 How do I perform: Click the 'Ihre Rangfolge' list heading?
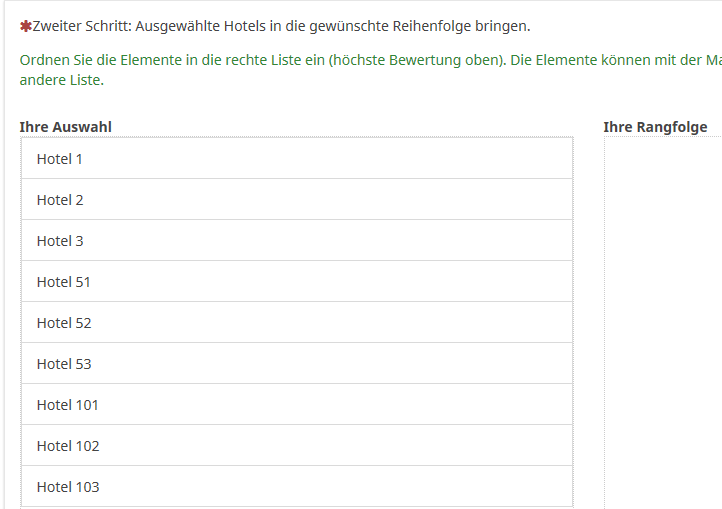(655, 127)
